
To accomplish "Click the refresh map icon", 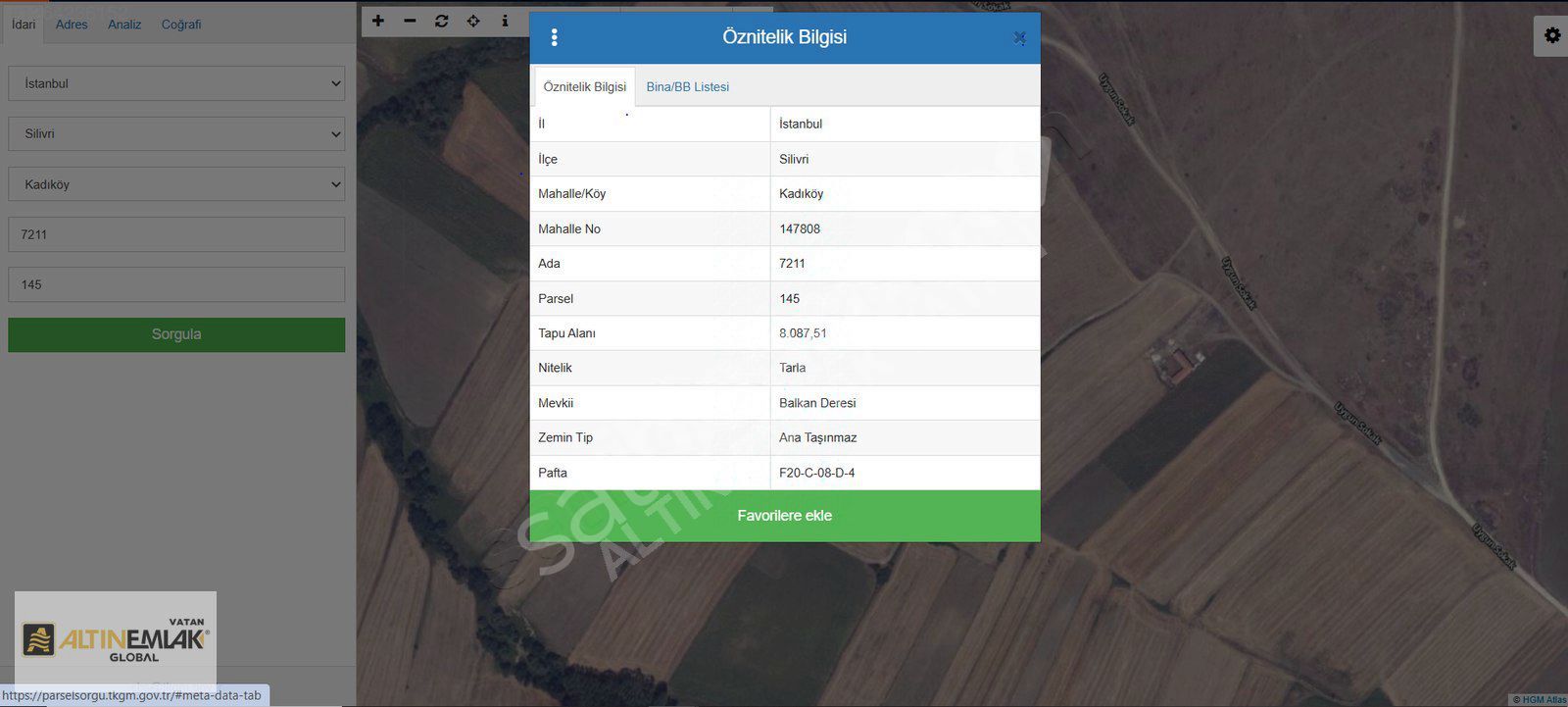I will (x=442, y=21).
